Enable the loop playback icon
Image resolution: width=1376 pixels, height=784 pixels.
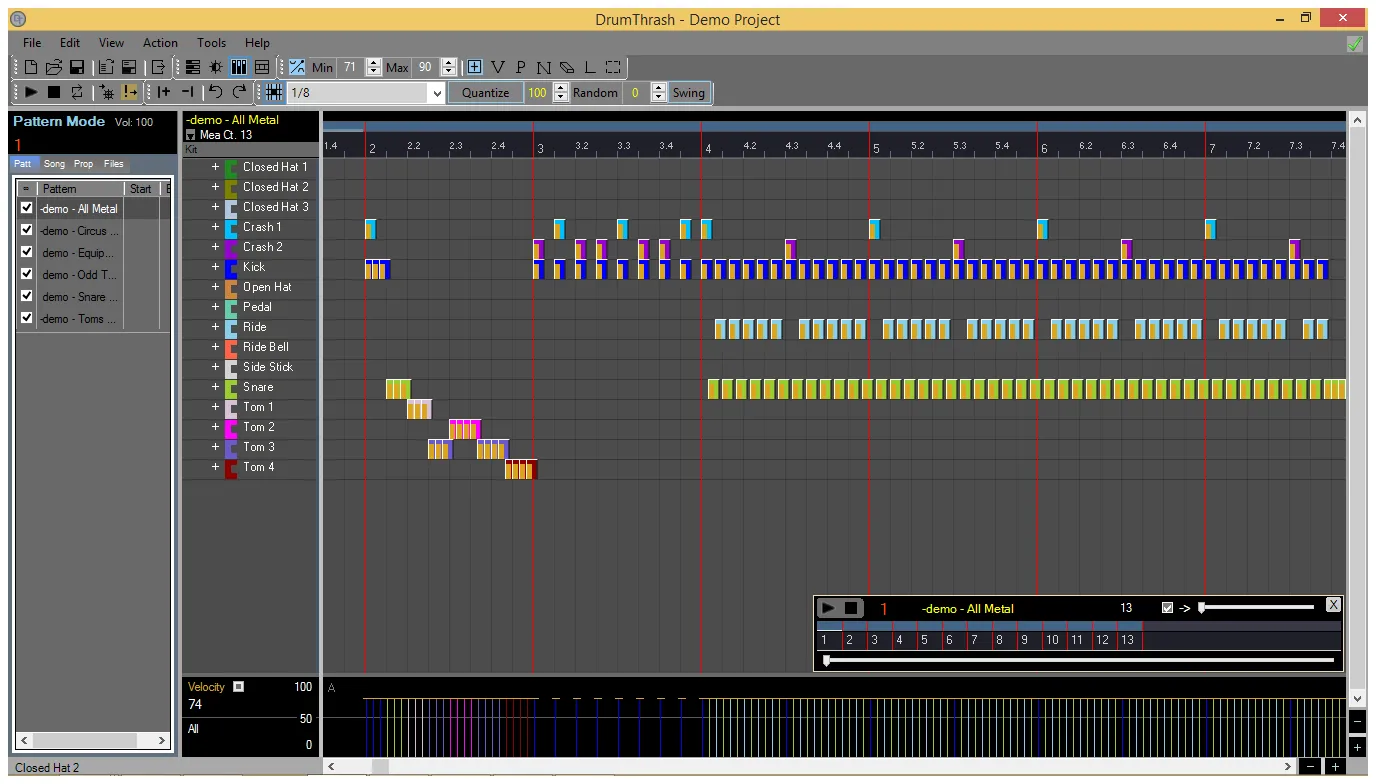tap(76, 92)
